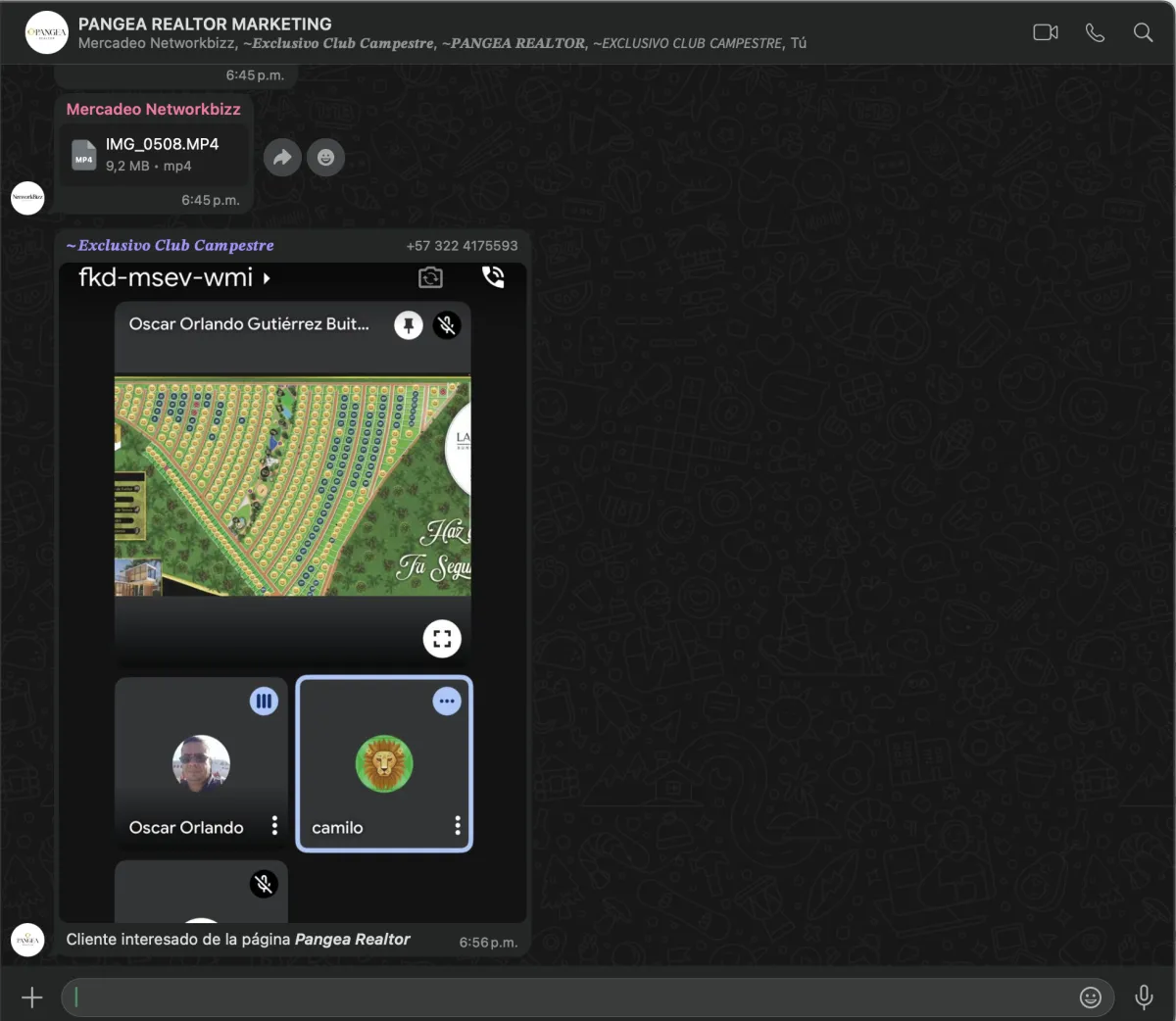Click the caption 'Cliente interesado de la página'
The height and width of the screenshot is (1021, 1176).
point(178,939)
